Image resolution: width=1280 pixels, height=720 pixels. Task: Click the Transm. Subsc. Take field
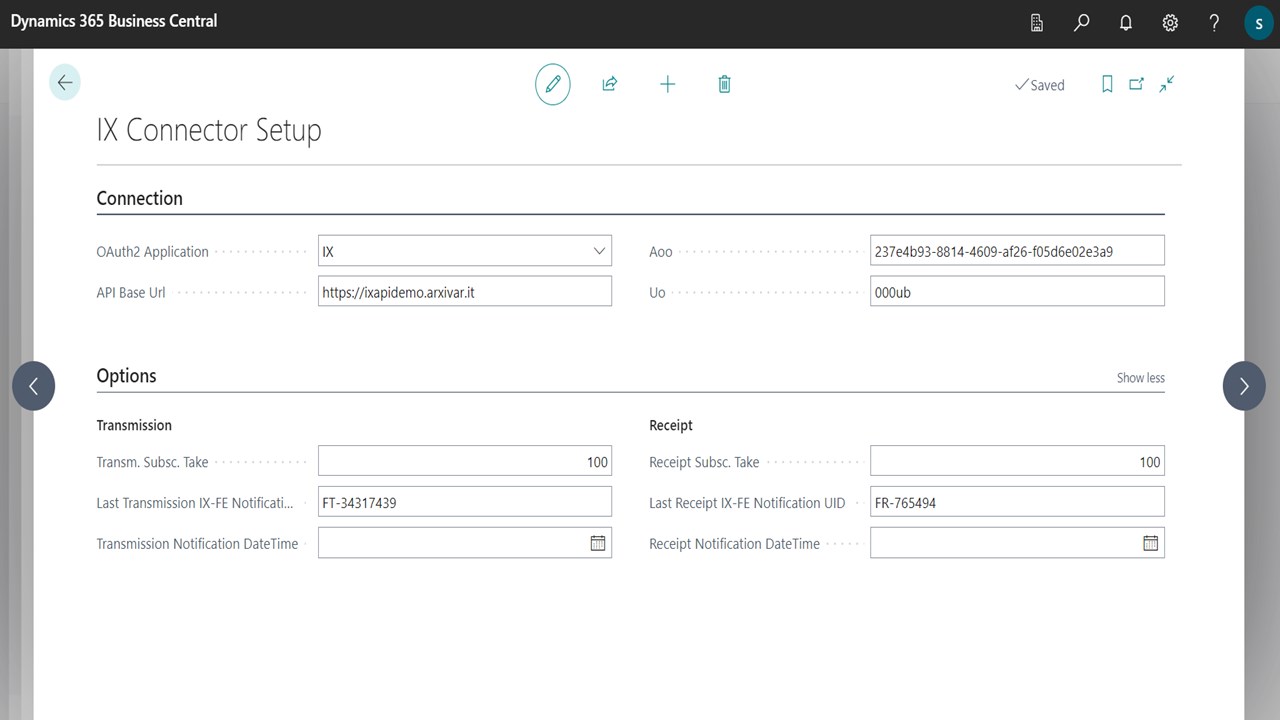click(x=465, y=461)
